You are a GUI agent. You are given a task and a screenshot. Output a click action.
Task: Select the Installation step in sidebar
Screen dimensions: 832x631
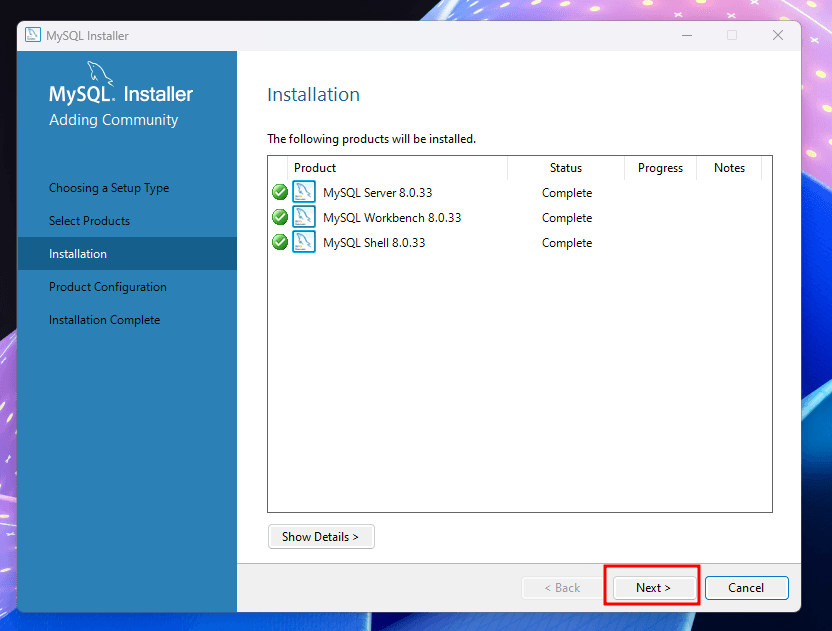tap(127, 254)
